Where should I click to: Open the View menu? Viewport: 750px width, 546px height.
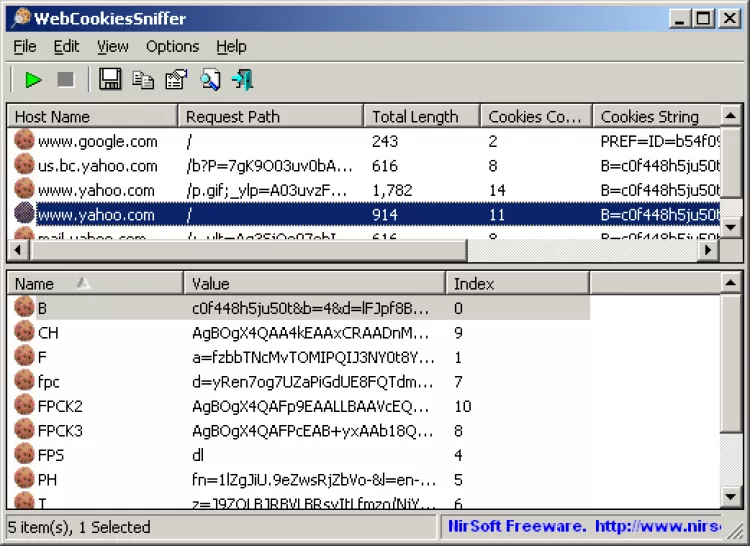[113, 46]
